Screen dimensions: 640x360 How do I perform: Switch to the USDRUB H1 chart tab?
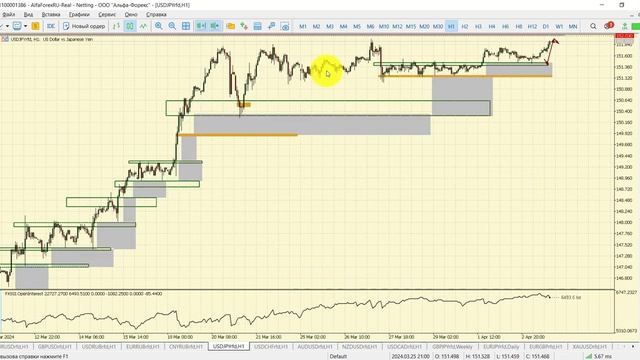[x=98, y=347]
